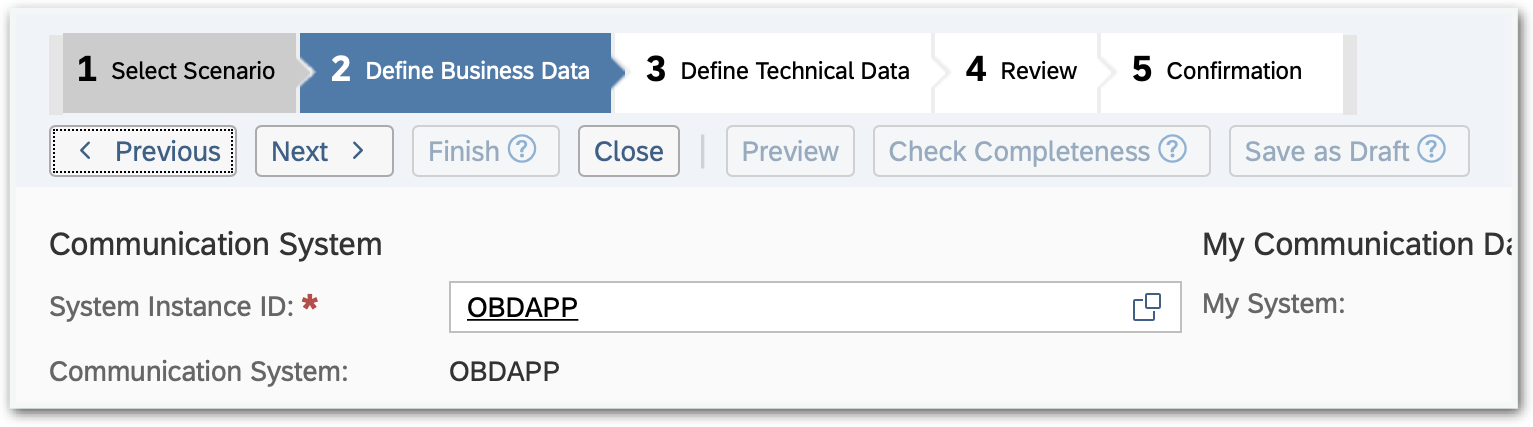Click the Finish button
The height and width of the screenshot is (427, 1533).
tap(464, 151)
